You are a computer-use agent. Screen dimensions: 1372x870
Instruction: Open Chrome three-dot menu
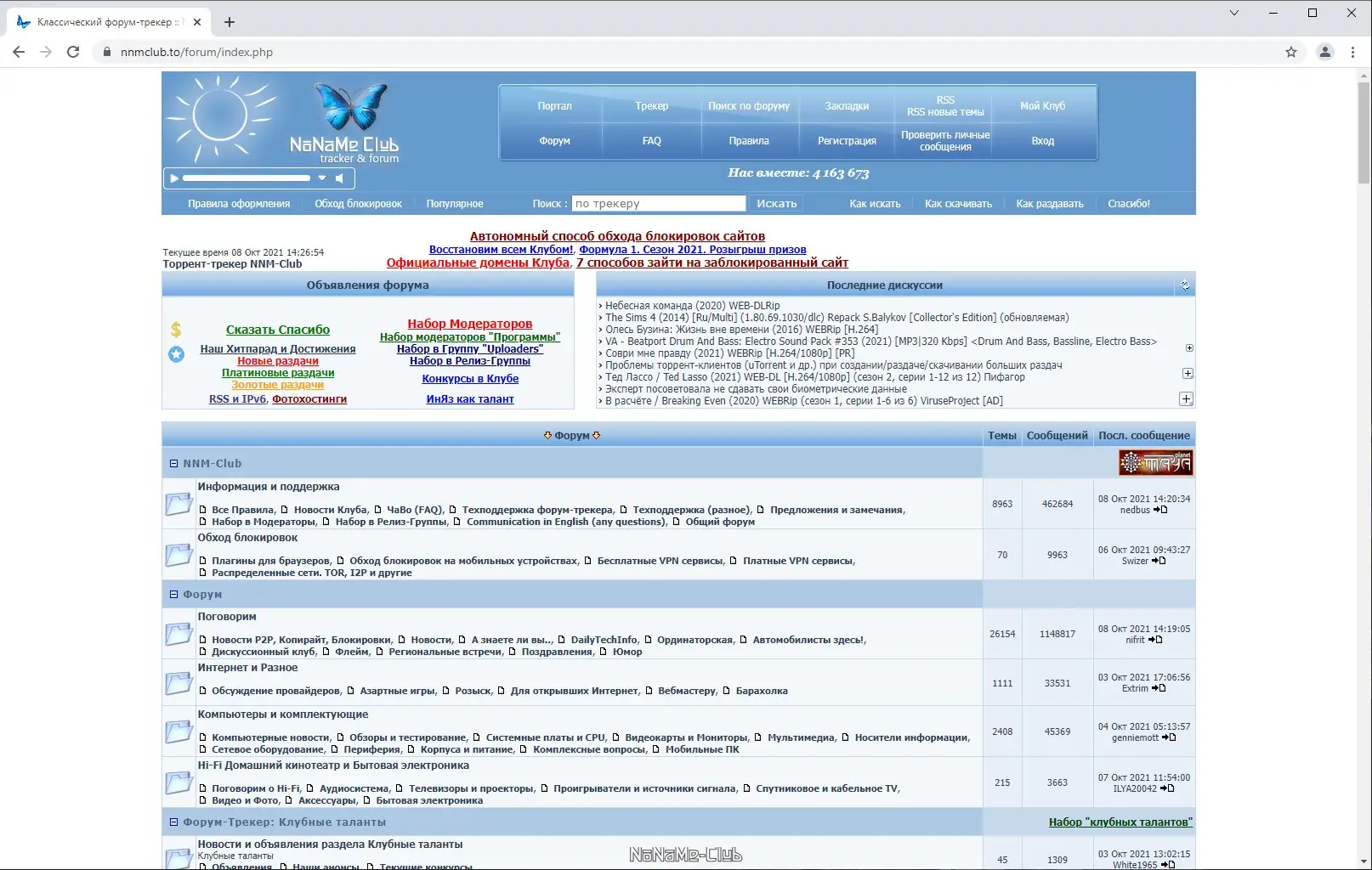tap(1352, 52)
